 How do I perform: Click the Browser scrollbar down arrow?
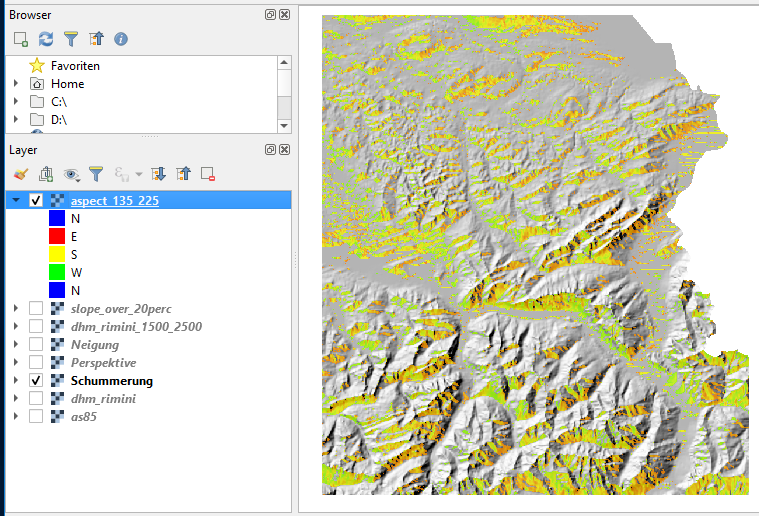coord(284,125)
